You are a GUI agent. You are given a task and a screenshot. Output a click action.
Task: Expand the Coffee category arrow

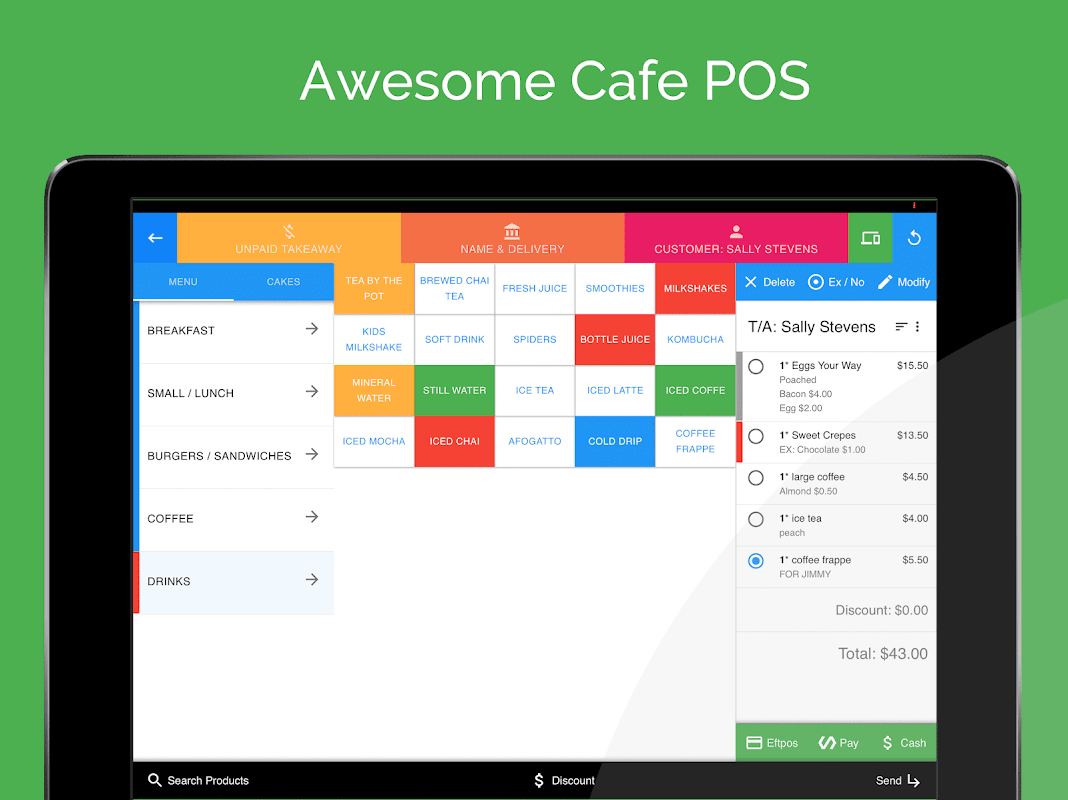[312, 517]
